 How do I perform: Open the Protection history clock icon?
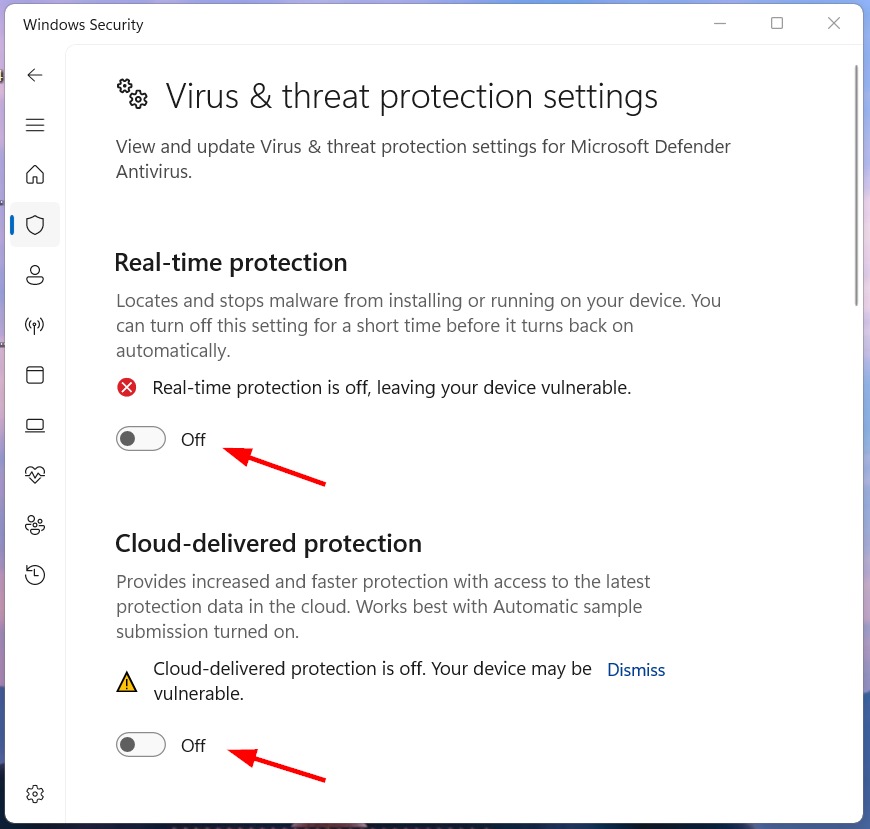point(35,575)
